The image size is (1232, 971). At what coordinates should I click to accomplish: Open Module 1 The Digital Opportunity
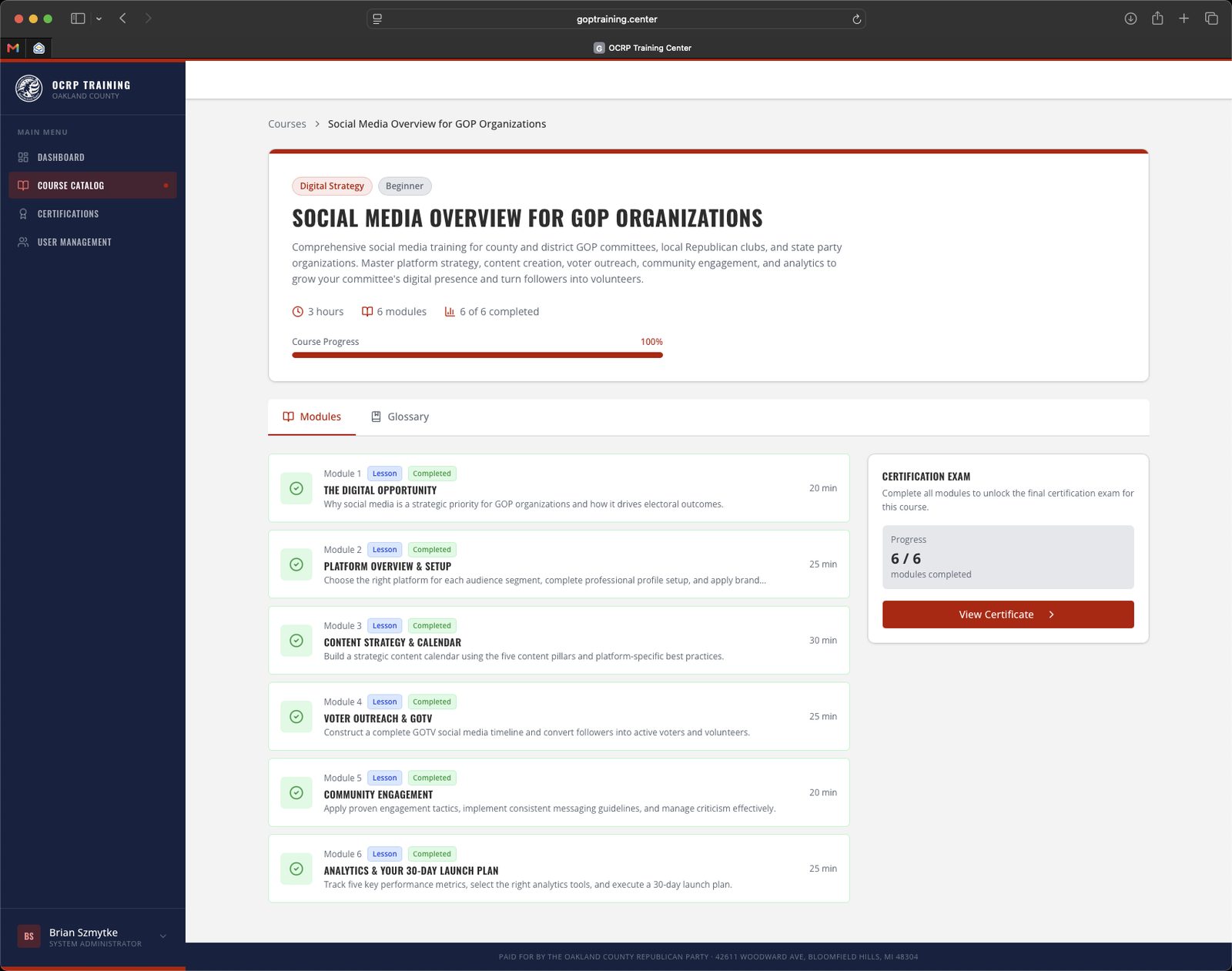pyautogui.click(x=559, y=488)
